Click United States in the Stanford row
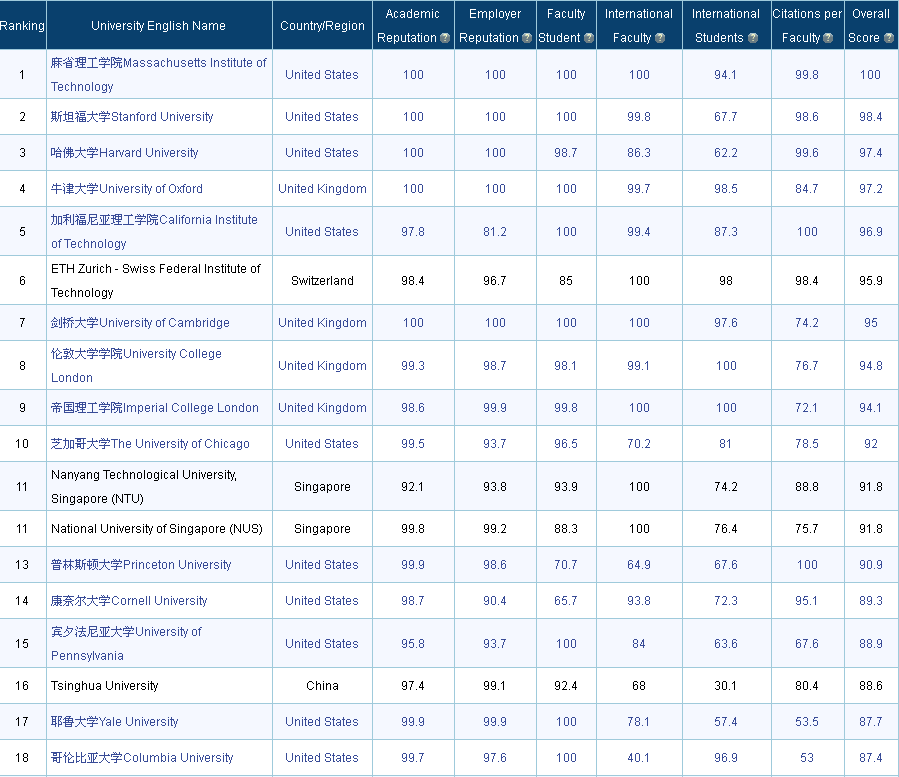This screenshot has height=777, width=899. click(x=322, y=117)
